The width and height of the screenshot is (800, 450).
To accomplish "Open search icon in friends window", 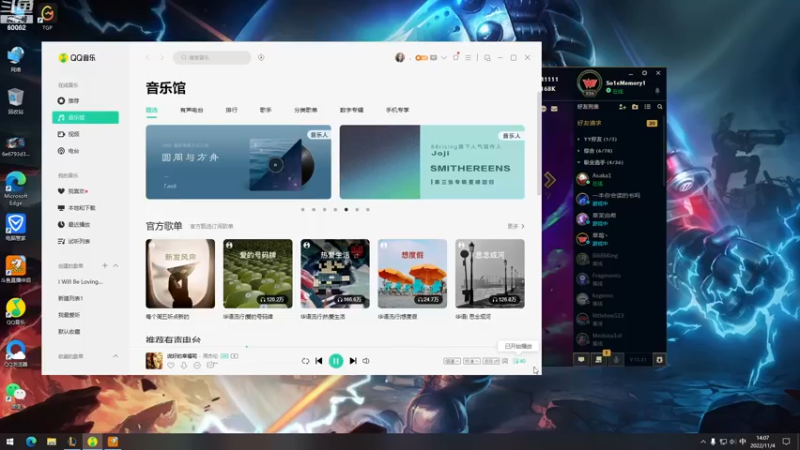I will [660, 107].
